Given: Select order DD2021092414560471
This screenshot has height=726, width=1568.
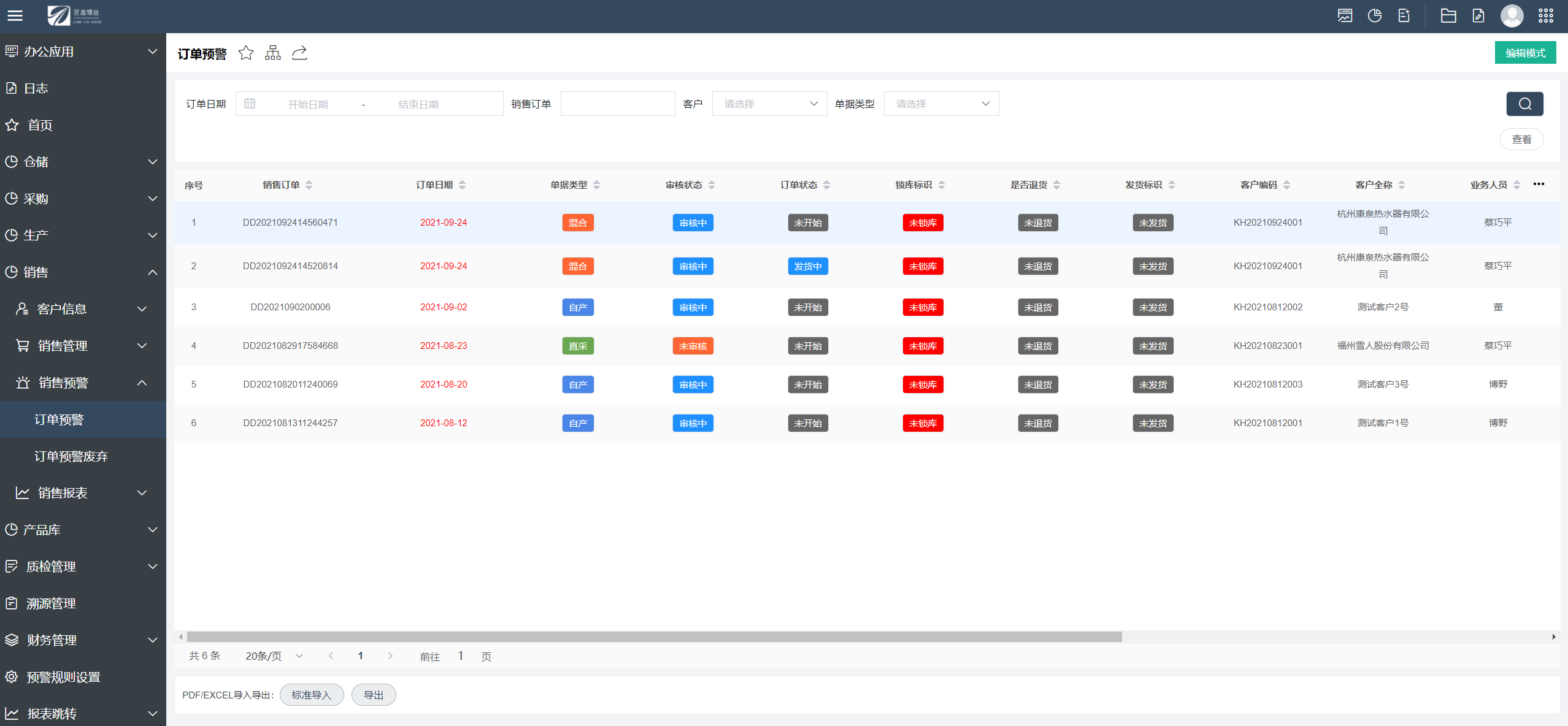Looking at the screenshot, I should [290, 223].
